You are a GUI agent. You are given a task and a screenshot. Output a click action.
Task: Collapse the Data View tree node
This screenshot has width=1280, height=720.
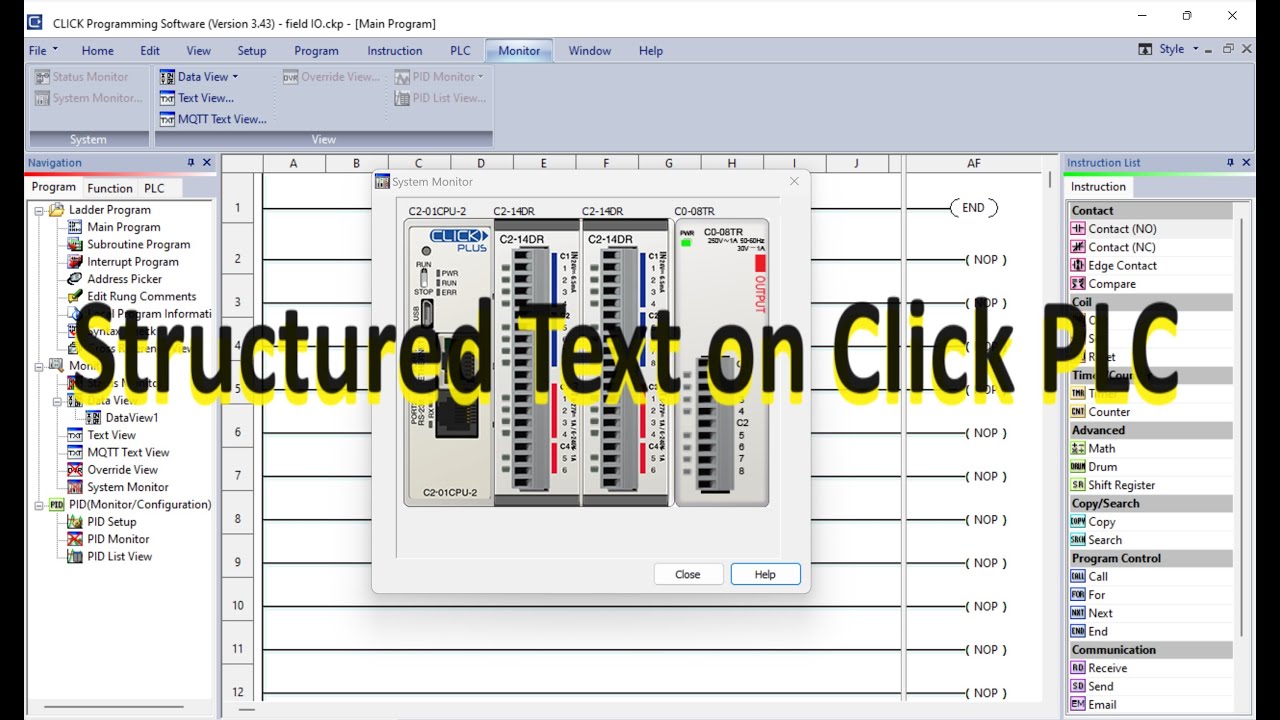(x=57, y=400)
